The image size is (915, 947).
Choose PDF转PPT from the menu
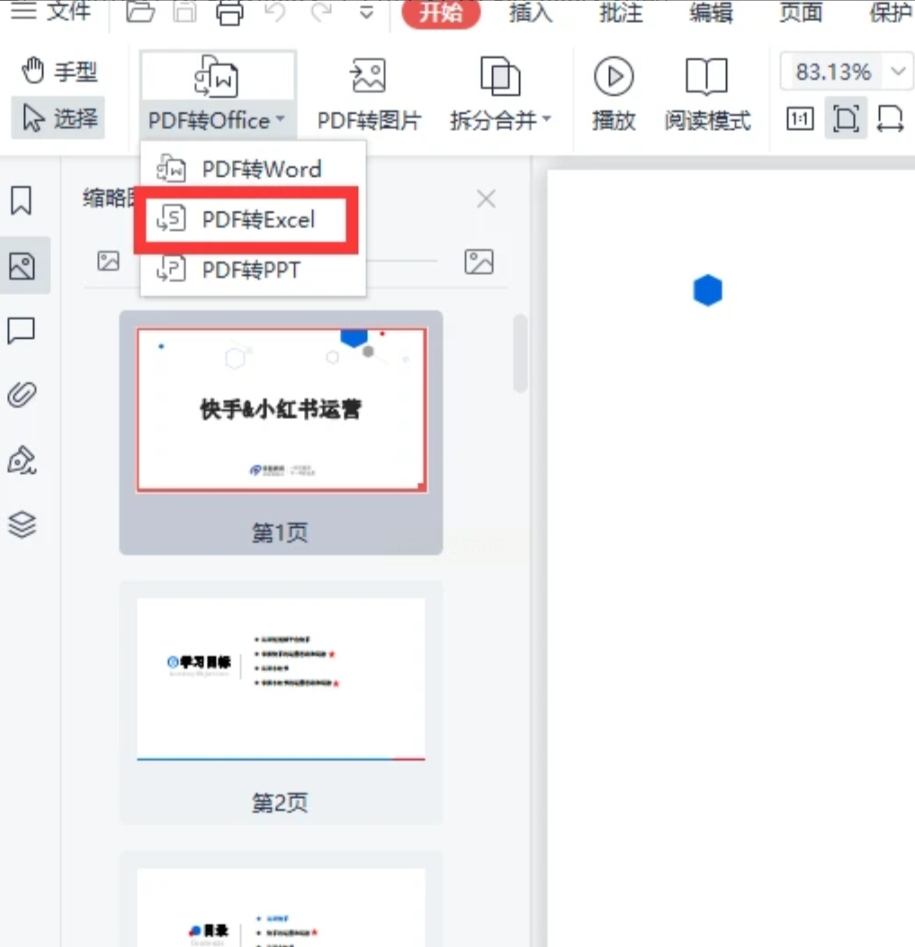point(253,270)
